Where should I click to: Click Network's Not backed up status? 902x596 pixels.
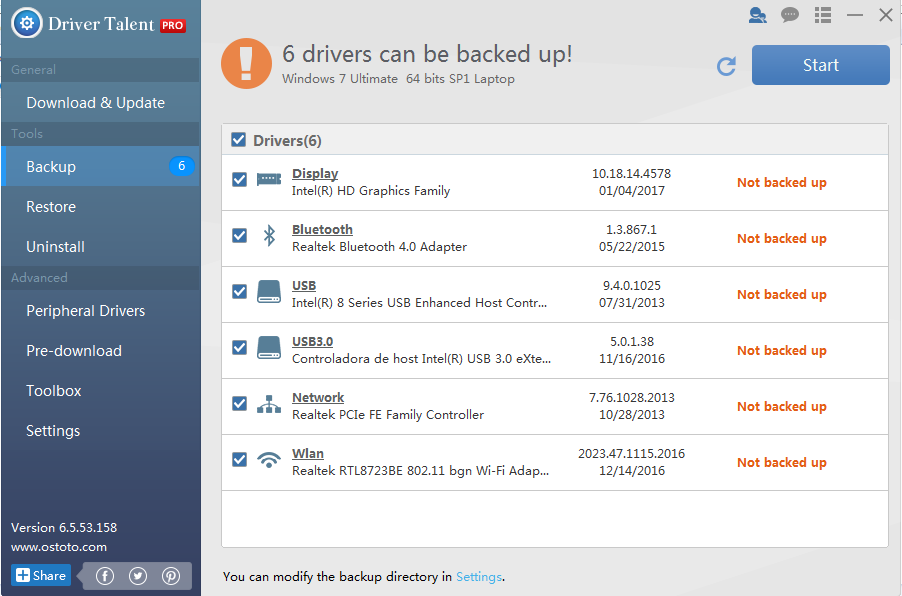pos(782,406)
